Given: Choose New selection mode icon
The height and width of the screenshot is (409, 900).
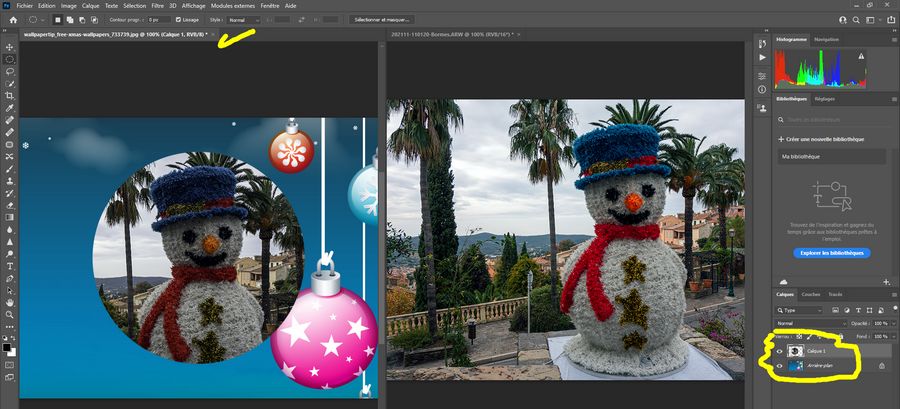Looking at the screenshot, I should coord(58,20).
